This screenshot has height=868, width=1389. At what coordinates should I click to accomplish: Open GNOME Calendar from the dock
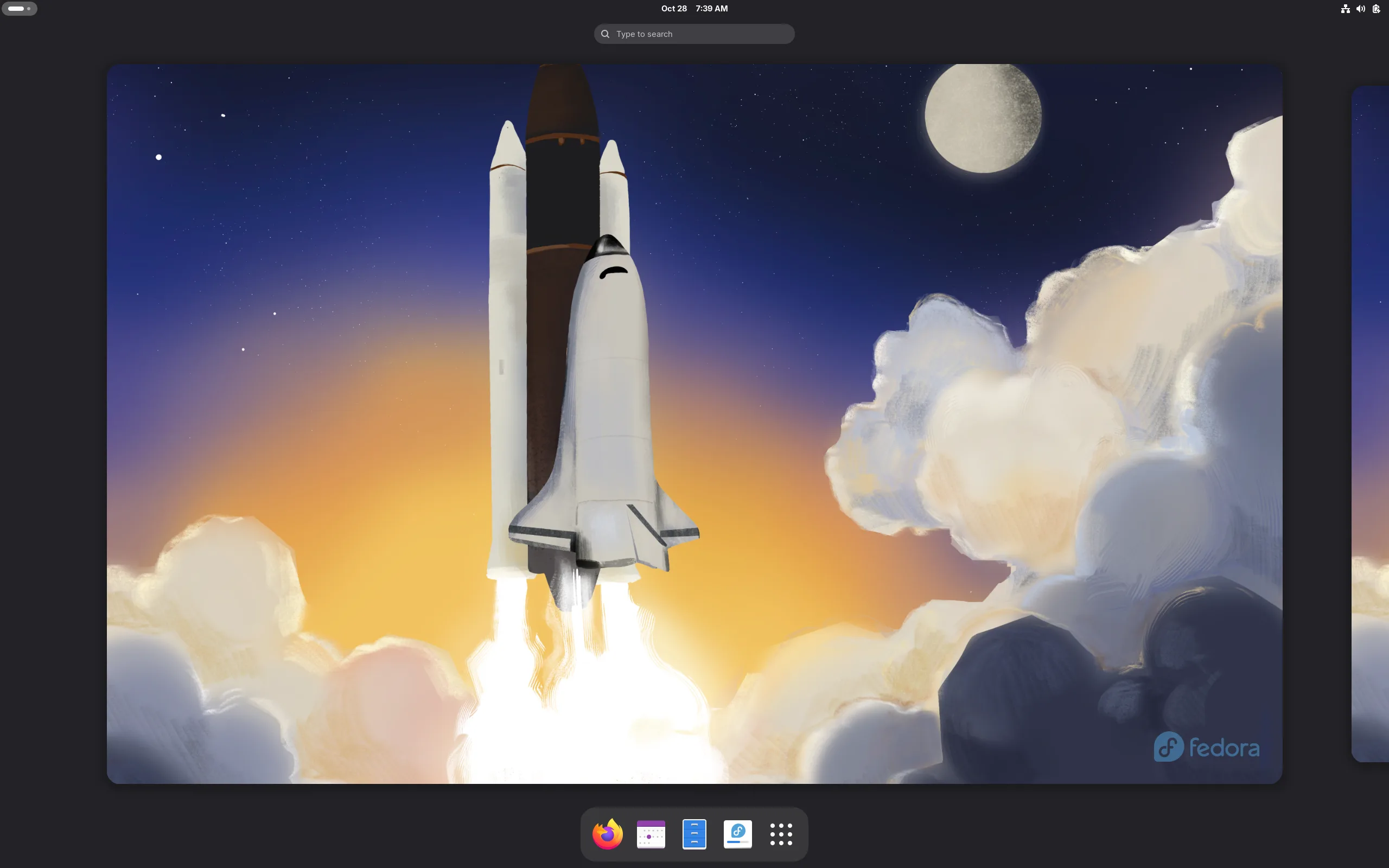coord(651,834)
